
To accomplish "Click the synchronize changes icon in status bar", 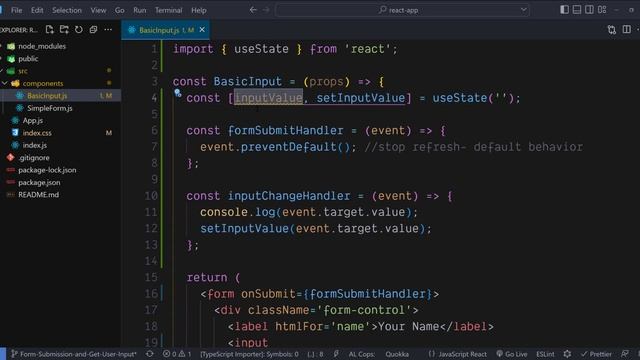I will [150, 354].
